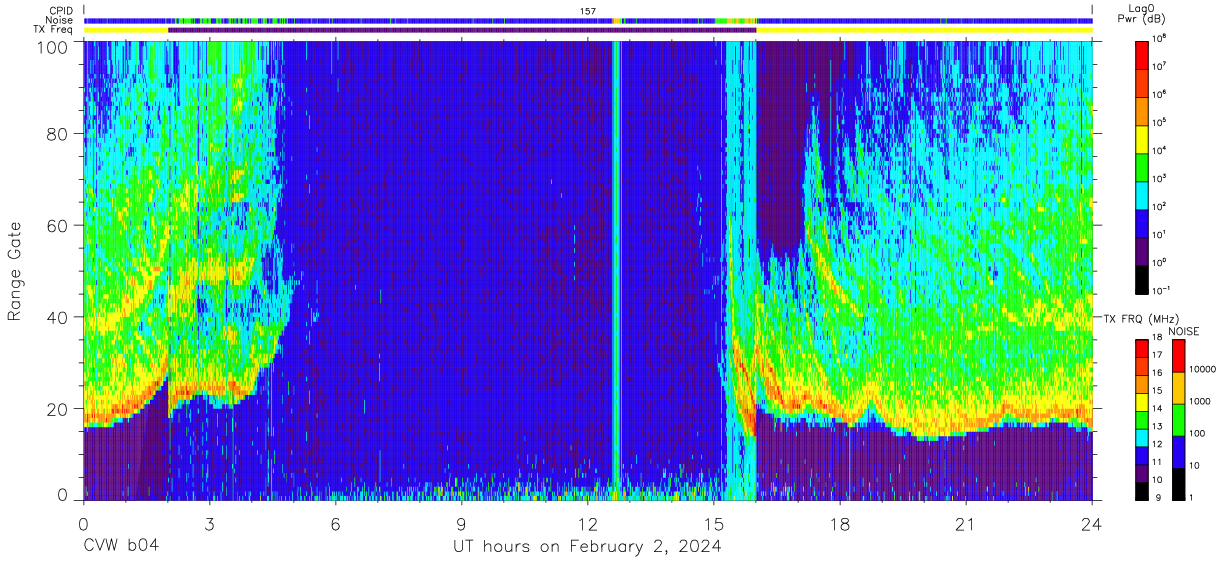Click the Noise row label at top left
Image resolution: width=1228 pixels, height=567 pixels.
tap(60, 20)
